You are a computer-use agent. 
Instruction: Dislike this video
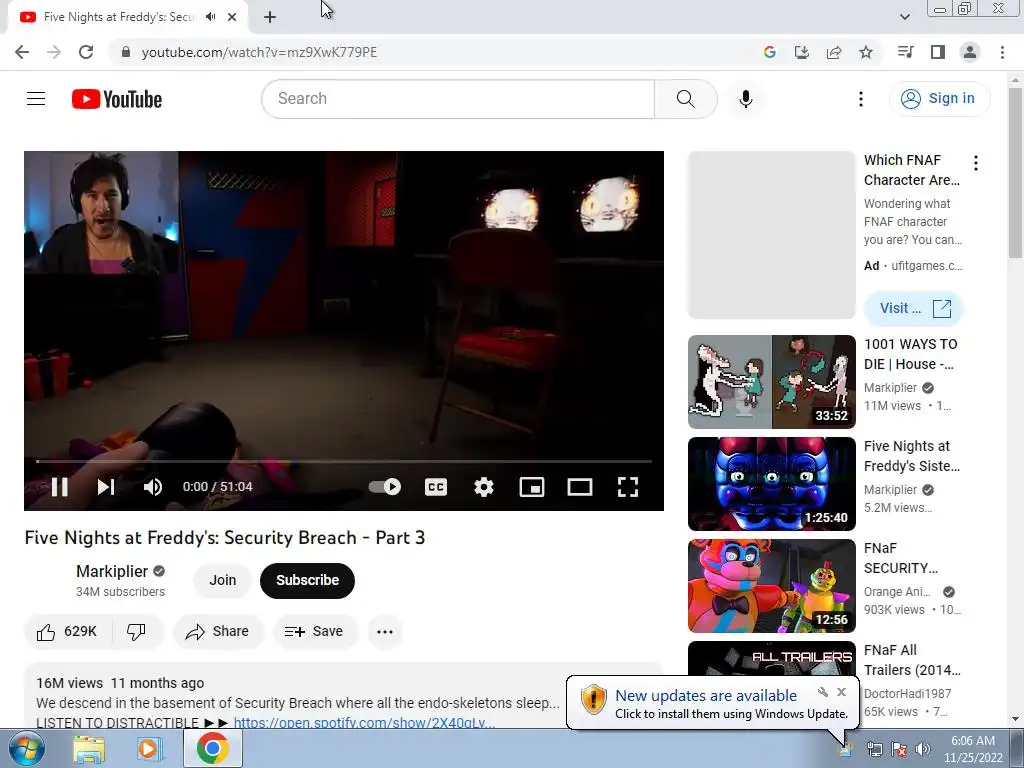tap(136, 632)
